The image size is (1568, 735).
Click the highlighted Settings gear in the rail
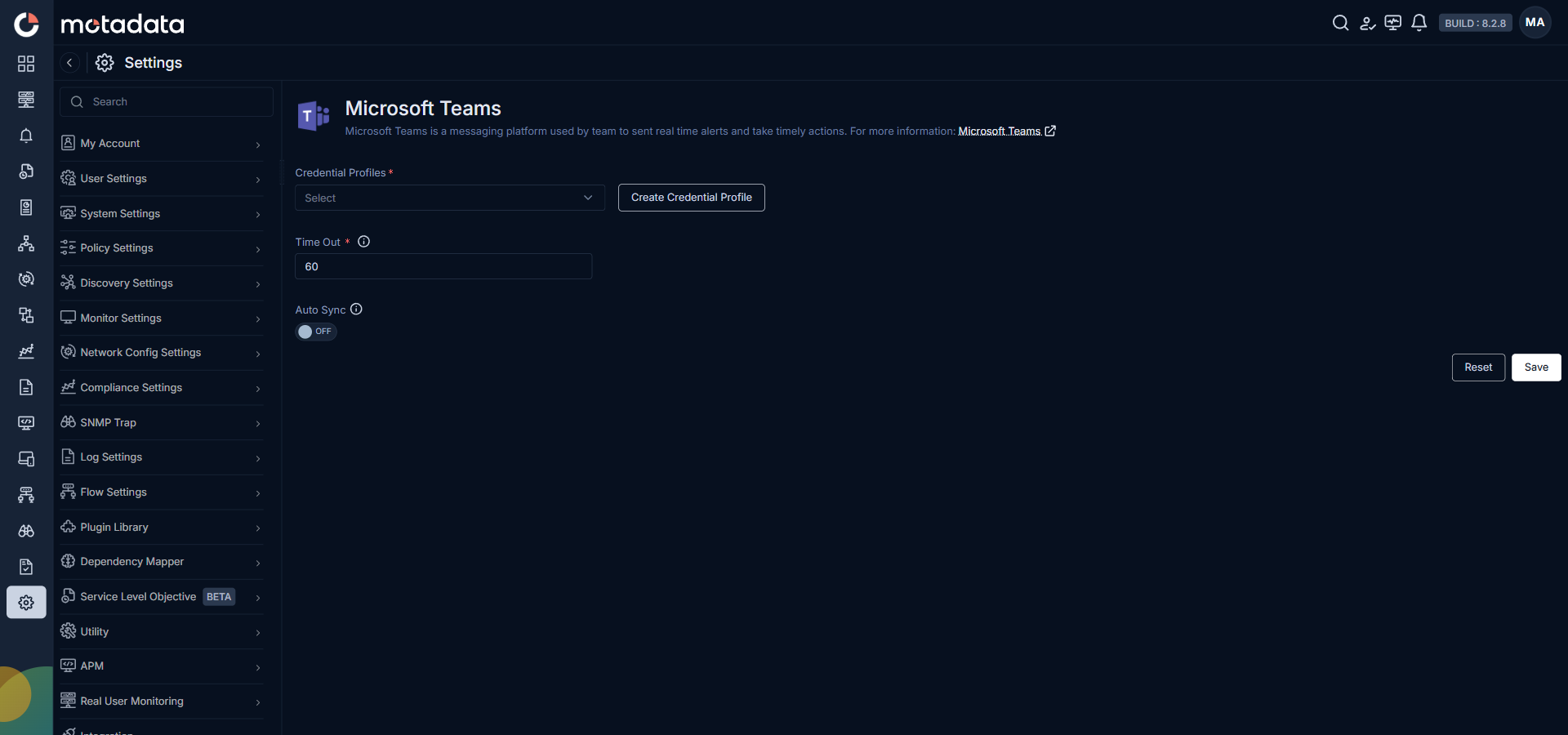[26, 603]
